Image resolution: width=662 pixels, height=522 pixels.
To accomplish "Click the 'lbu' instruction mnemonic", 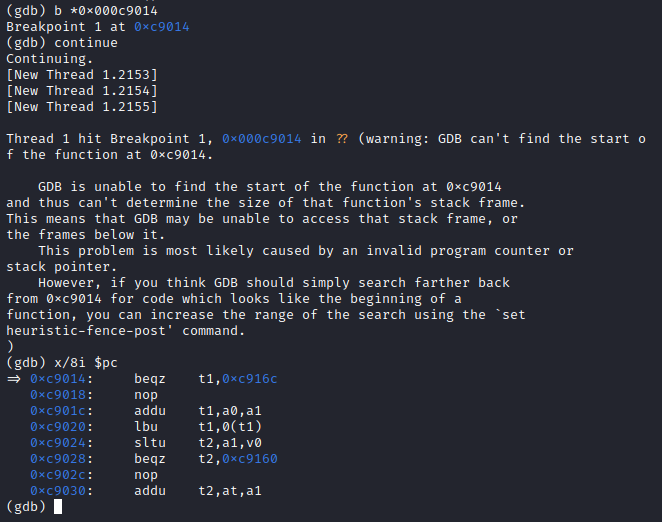I will pyautogui.click(x=146, y=427).
